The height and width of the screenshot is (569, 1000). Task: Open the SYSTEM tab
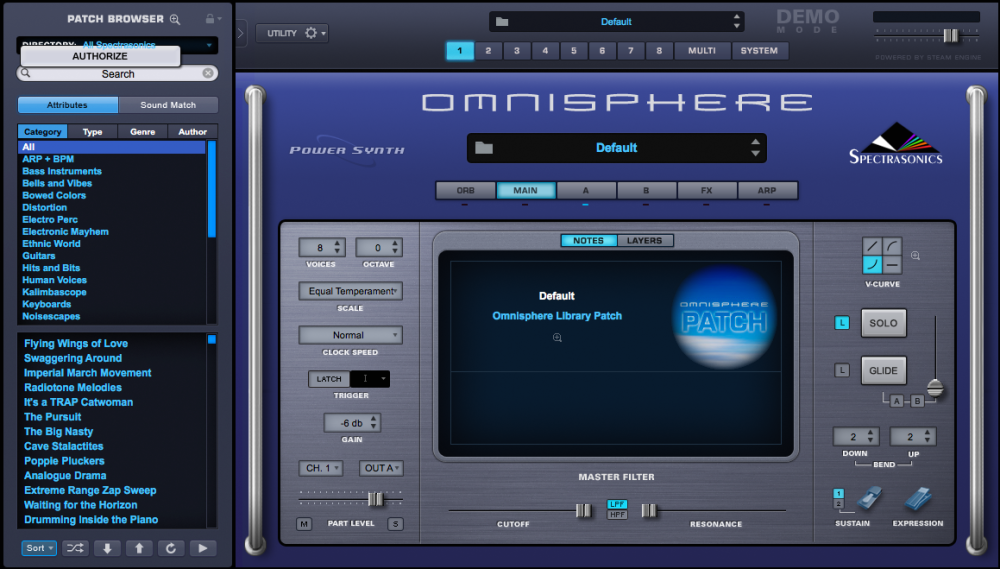click(759, 50)
